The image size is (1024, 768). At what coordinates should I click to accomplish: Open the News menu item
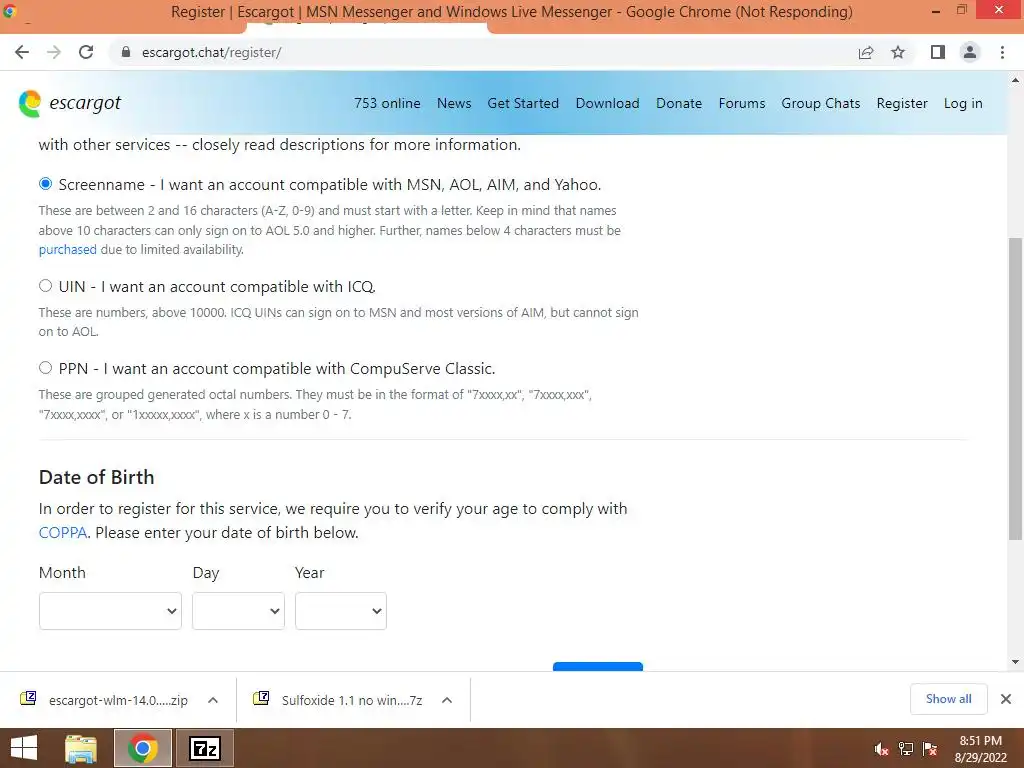[454, 103]
